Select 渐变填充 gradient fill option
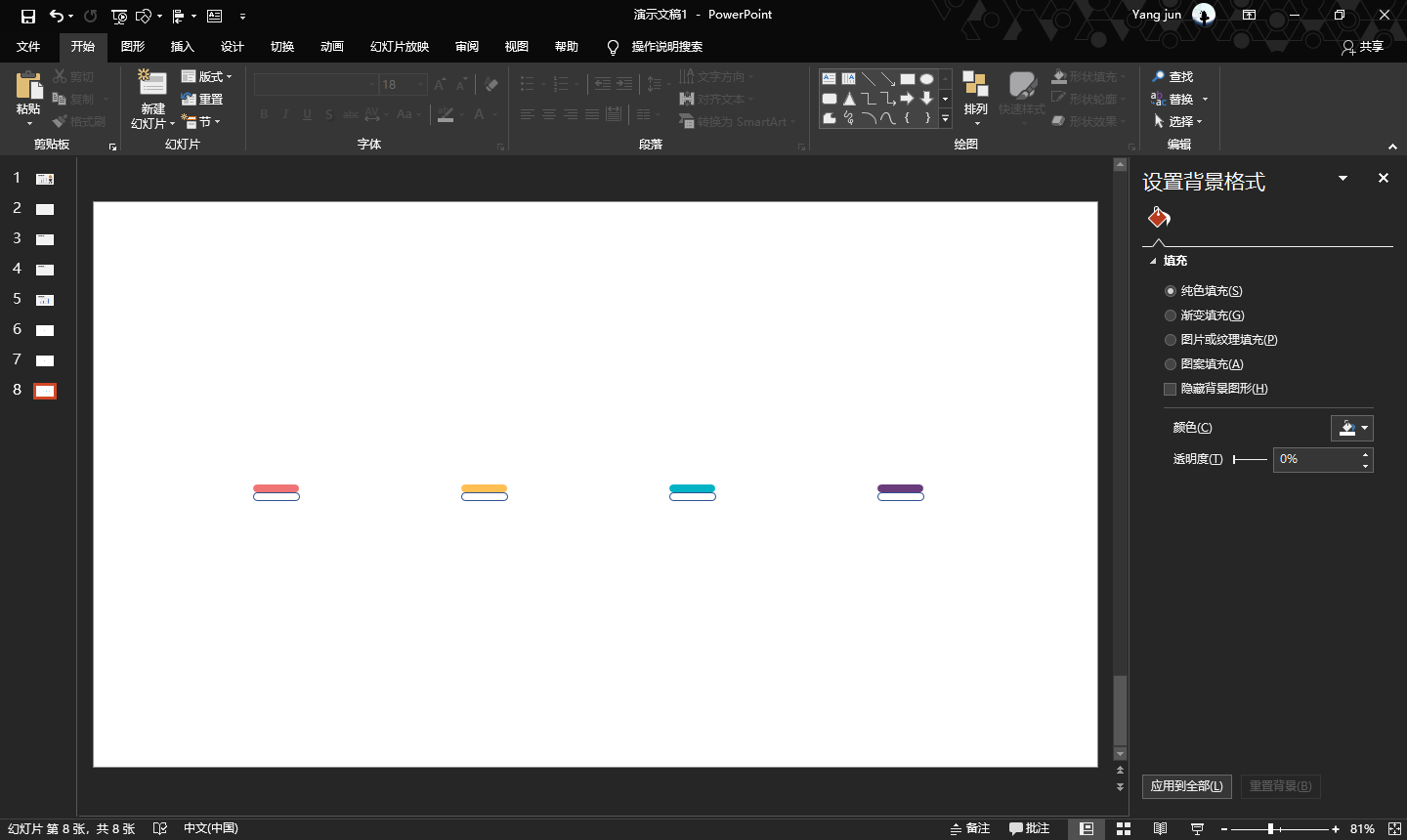 pos(1205,315)
